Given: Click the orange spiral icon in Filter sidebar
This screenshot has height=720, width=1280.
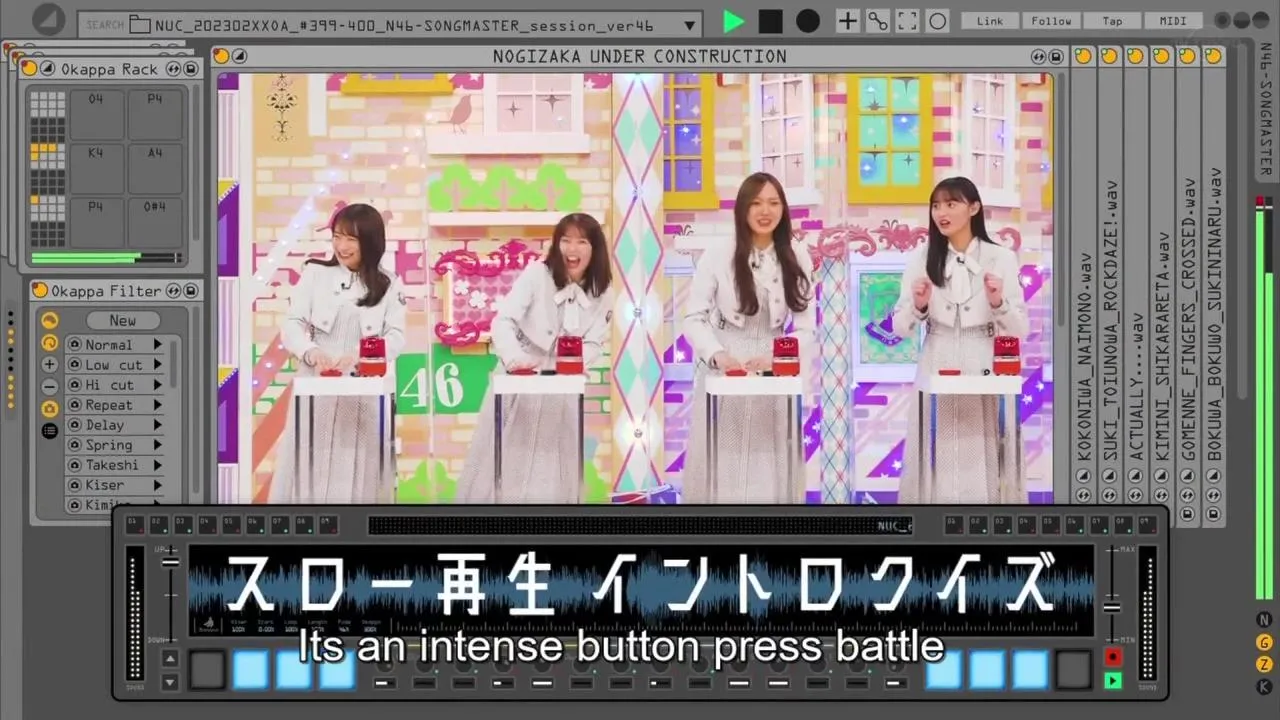Looking at the screenshot, I should pos(49,343).
